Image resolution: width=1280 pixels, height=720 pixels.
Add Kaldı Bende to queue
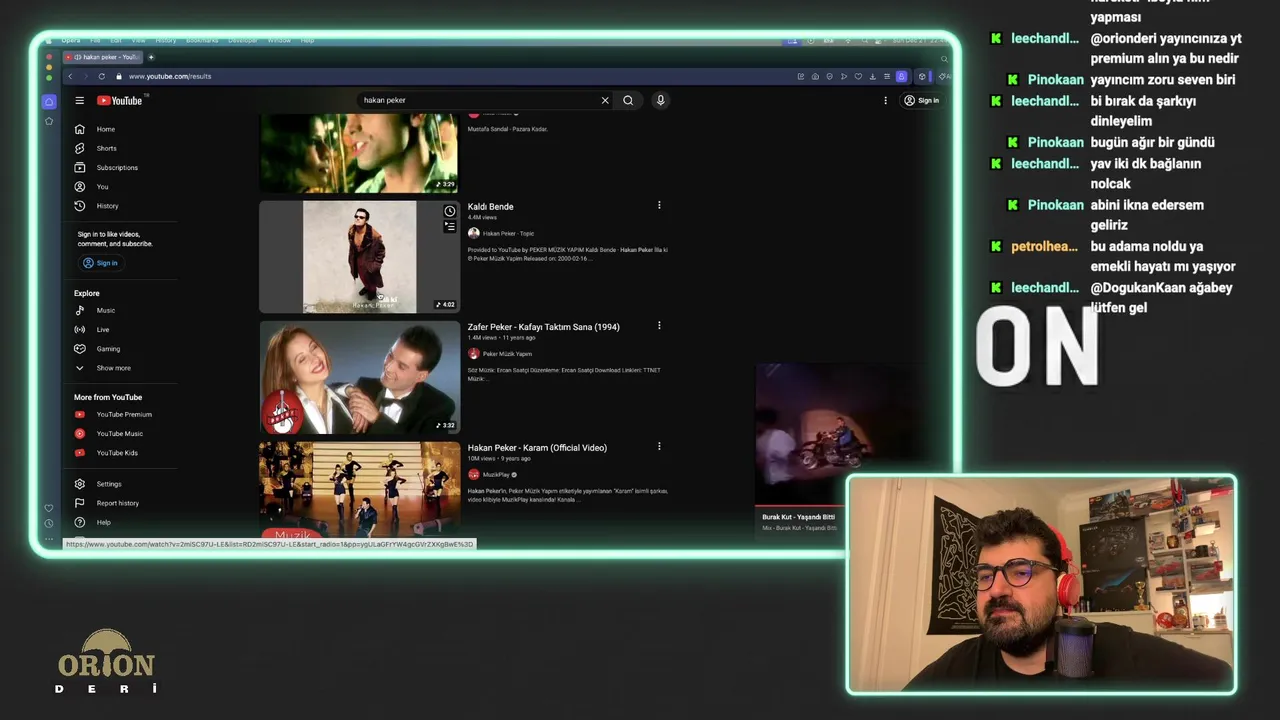(450, 227)
